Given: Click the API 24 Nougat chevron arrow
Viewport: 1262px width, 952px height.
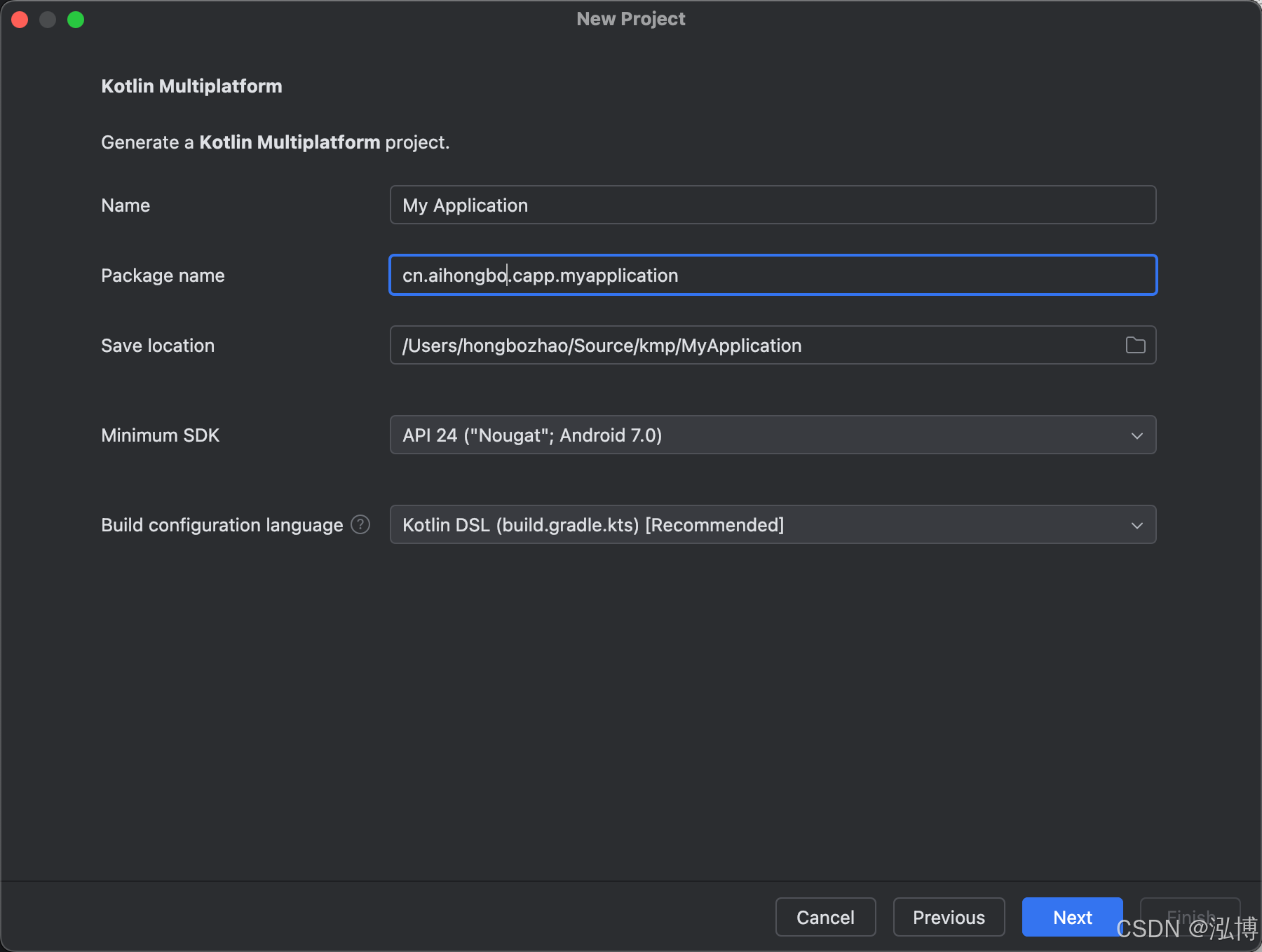Looking at the screenshot, I should pos(1137,435).
